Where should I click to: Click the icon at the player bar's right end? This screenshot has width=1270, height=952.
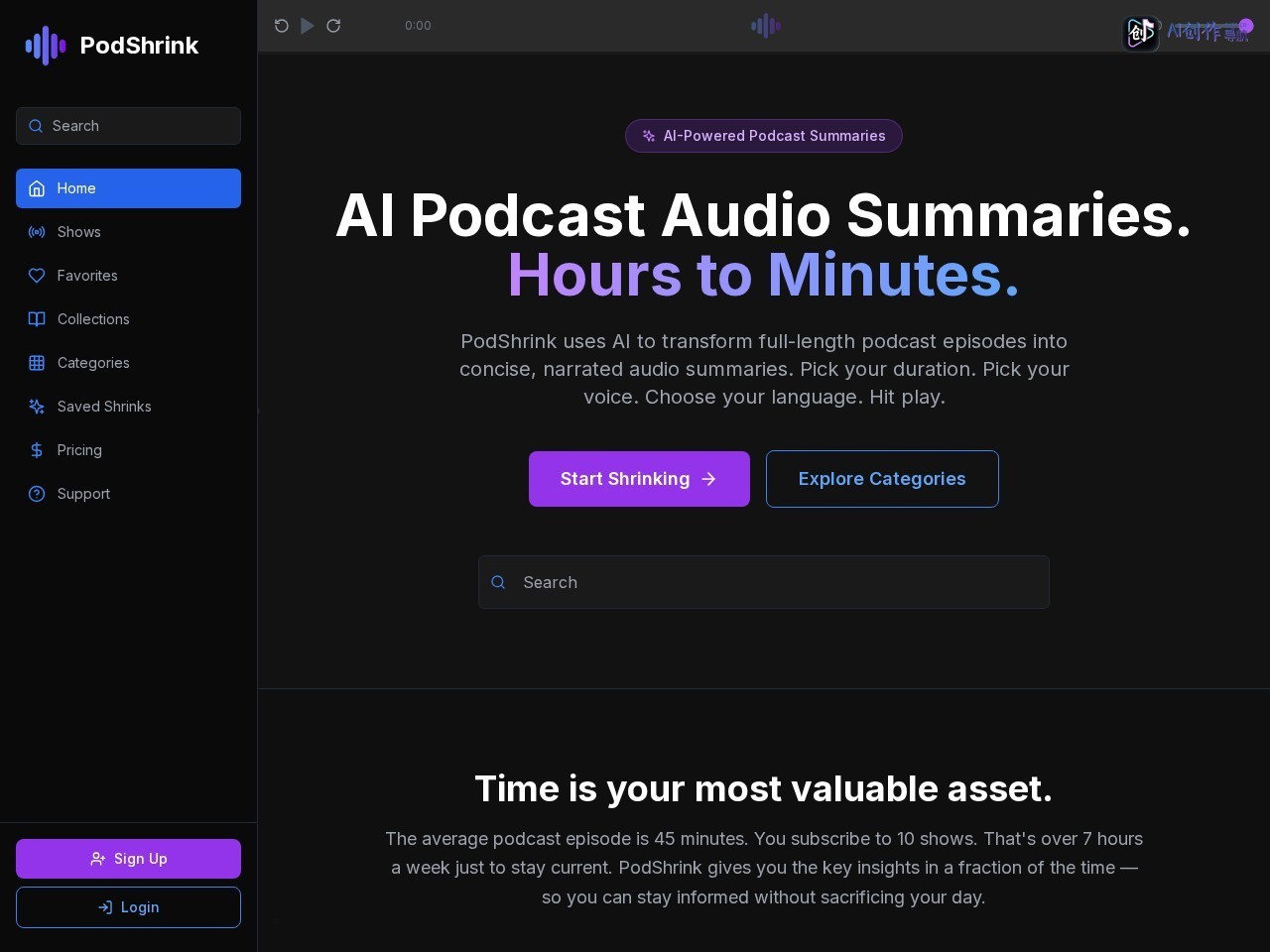(x=1246, y=26)
